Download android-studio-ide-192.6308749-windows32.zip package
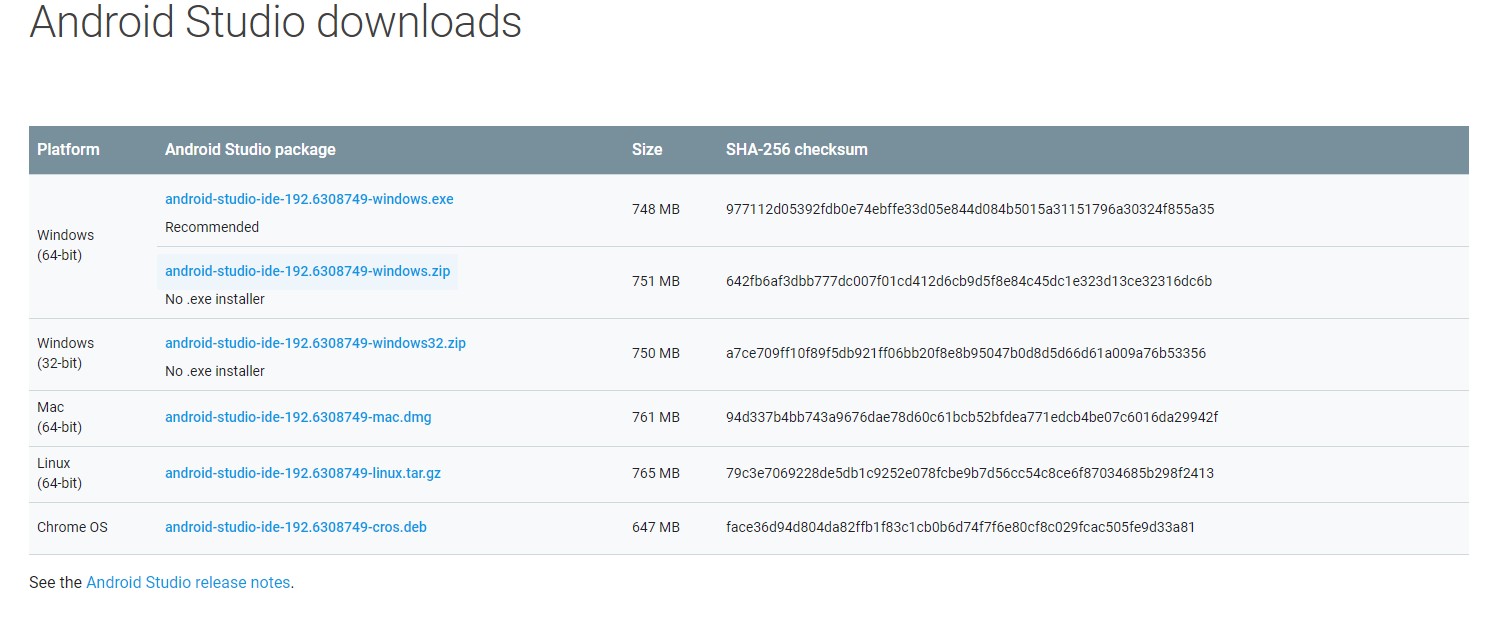 [315, 343]
